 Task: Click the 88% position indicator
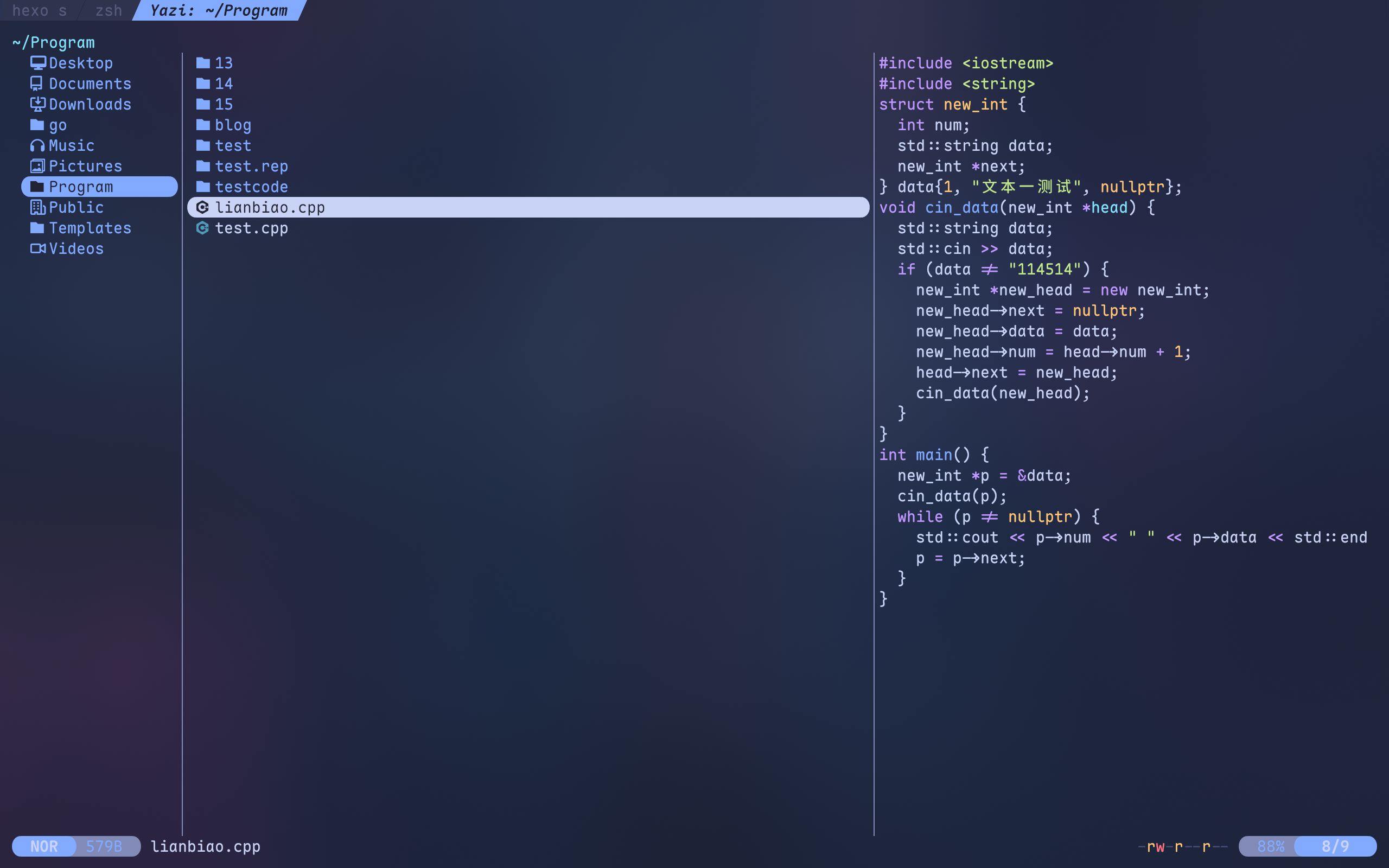tap(1270, 846)
